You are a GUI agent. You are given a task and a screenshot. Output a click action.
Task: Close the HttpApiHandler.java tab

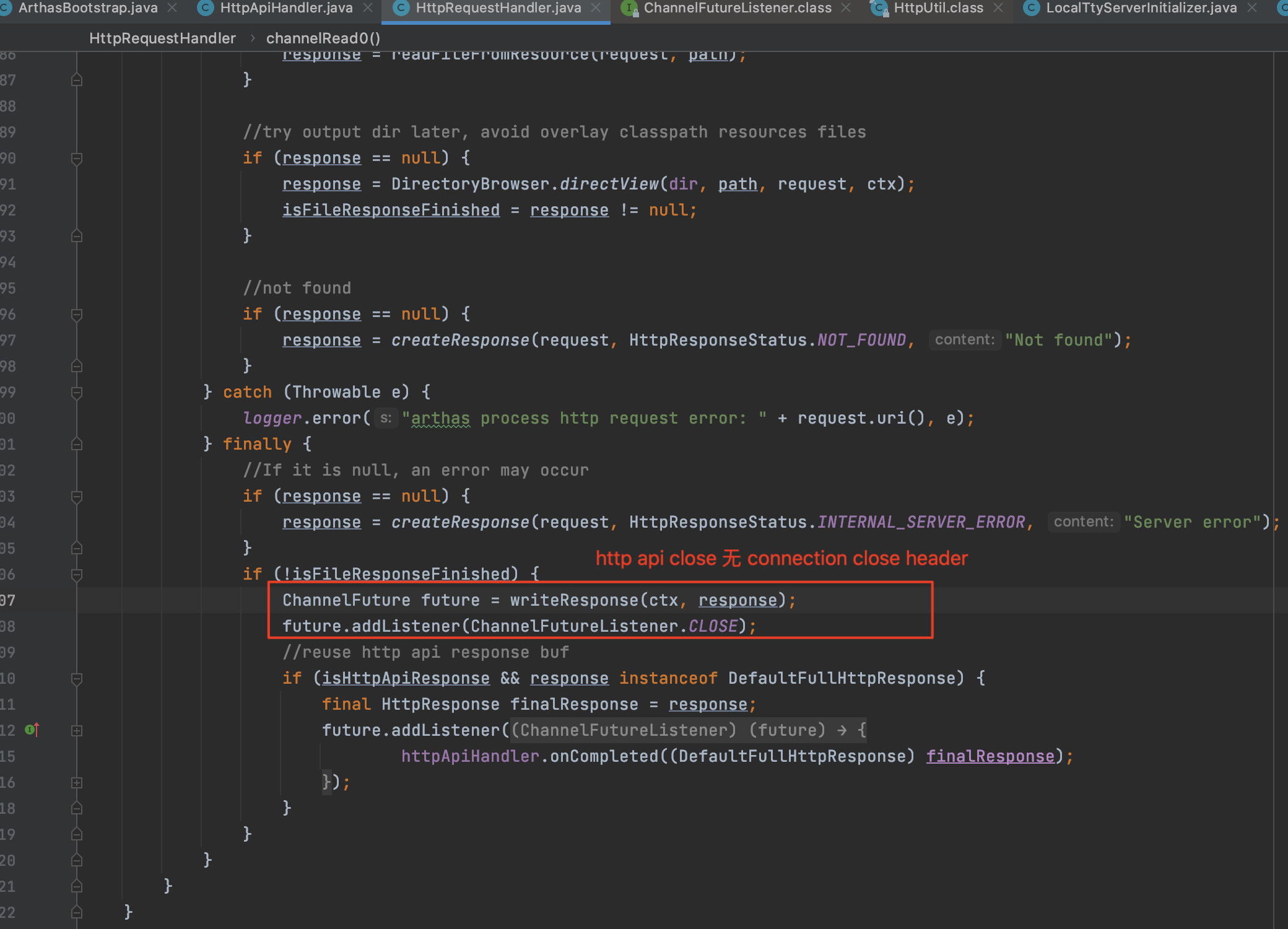(368, 8)
